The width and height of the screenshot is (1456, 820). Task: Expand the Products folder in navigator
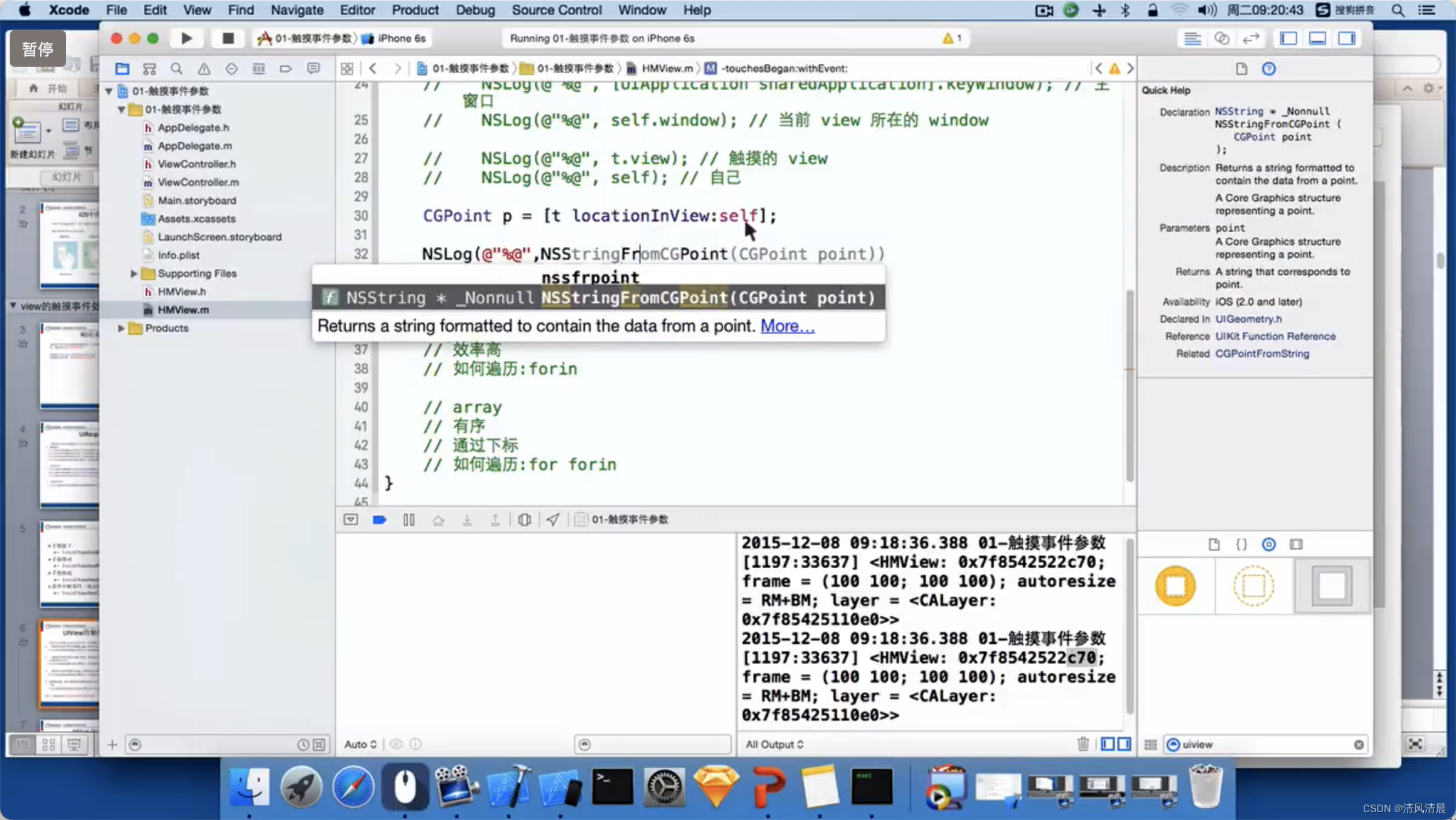tap(121, 328)
